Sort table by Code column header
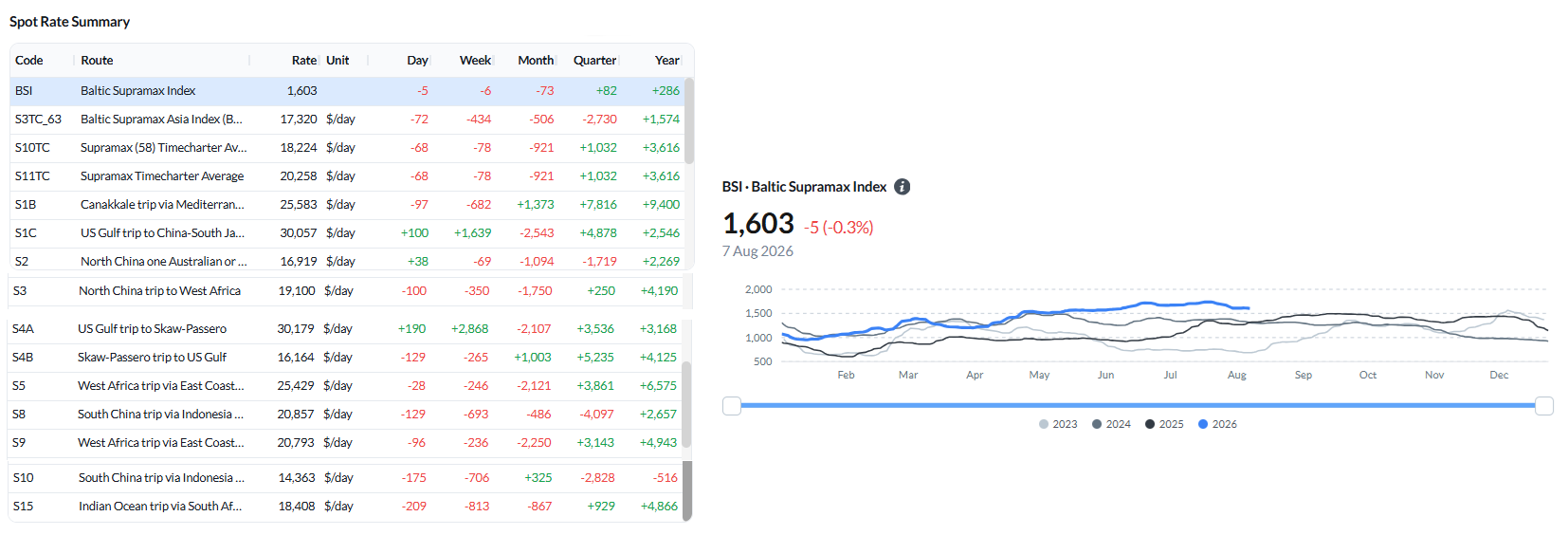This screenshot has width=1568, height=535. [x=29, y=60]
